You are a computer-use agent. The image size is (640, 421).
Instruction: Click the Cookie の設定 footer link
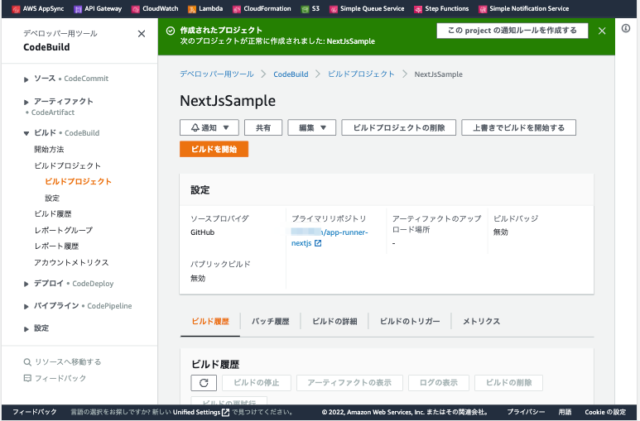(x=605, y=412)
